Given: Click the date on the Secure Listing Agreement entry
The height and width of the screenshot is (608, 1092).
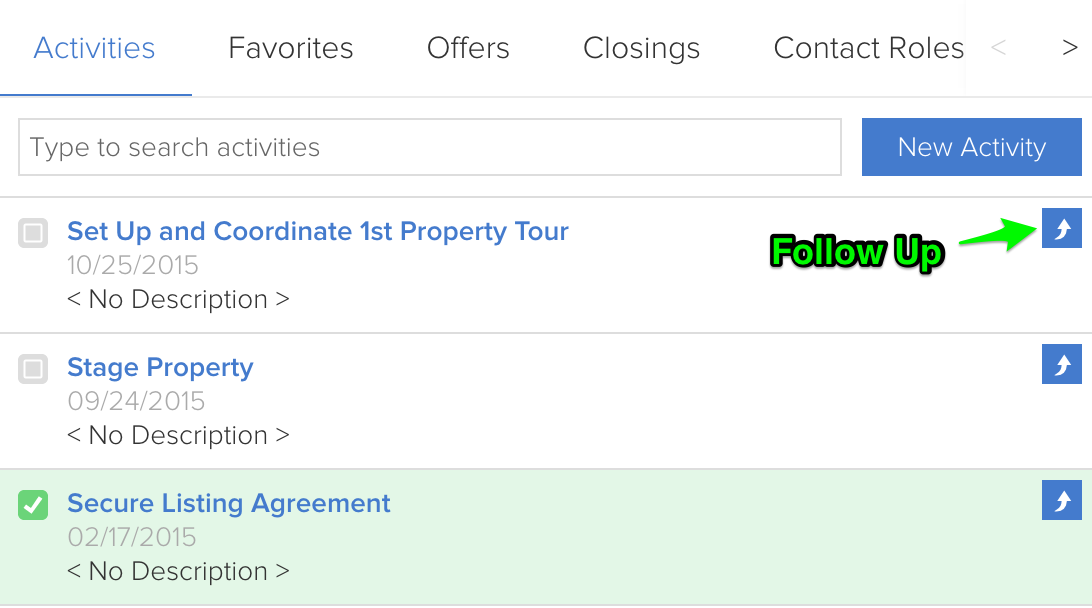Looking at the screenshot, I should pos(131,537).
